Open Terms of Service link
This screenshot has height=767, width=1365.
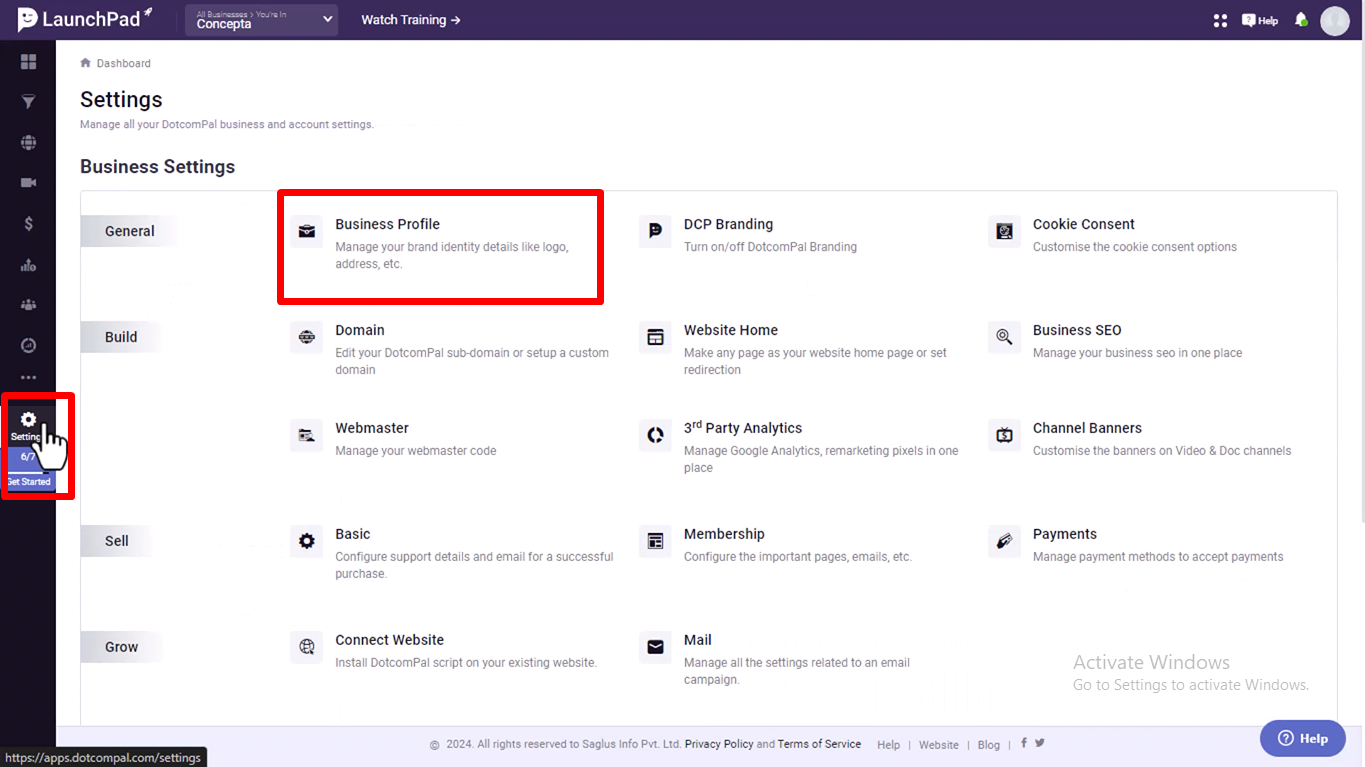pyautogui.click(x=819, y=744)
